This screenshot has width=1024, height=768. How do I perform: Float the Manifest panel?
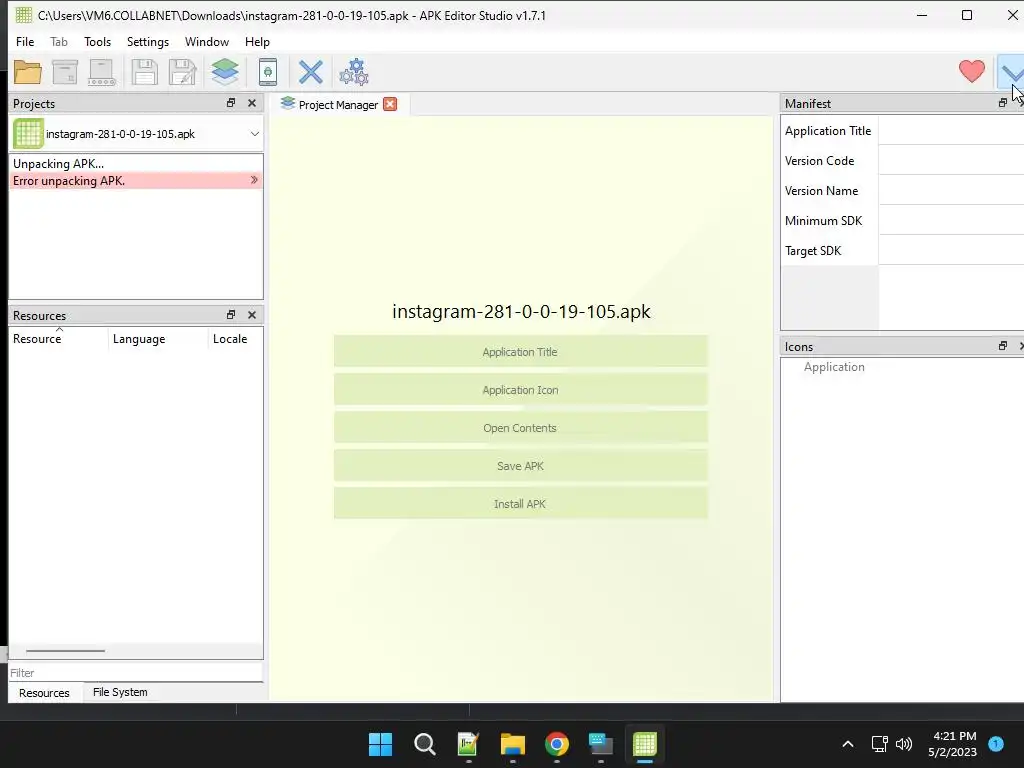(1002, 103)
